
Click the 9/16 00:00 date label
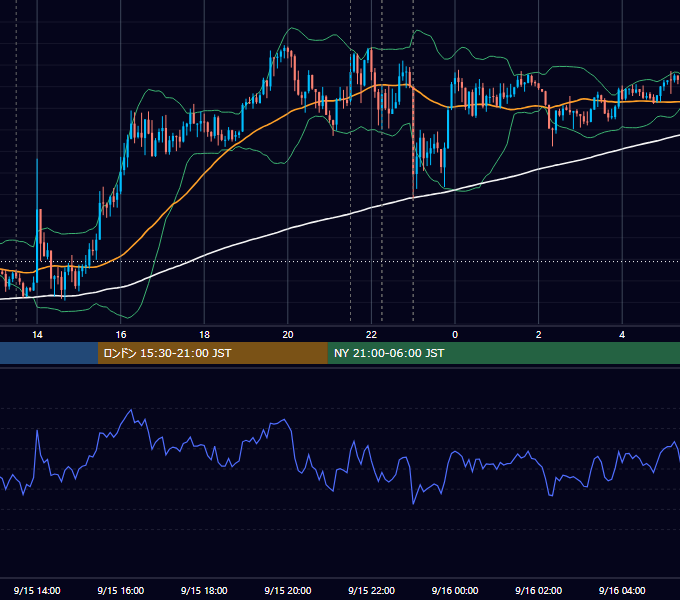(455, 590)
